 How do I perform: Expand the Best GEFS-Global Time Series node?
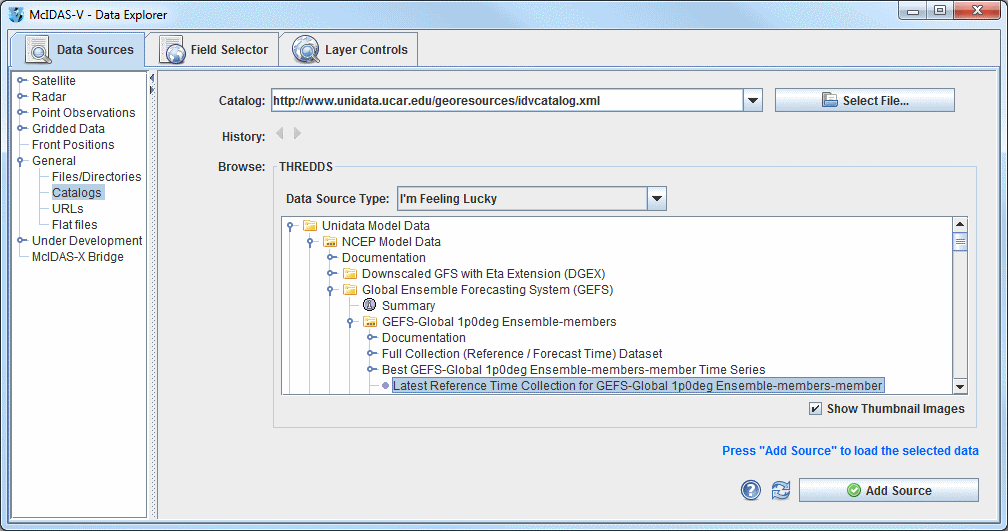(372, 370)
